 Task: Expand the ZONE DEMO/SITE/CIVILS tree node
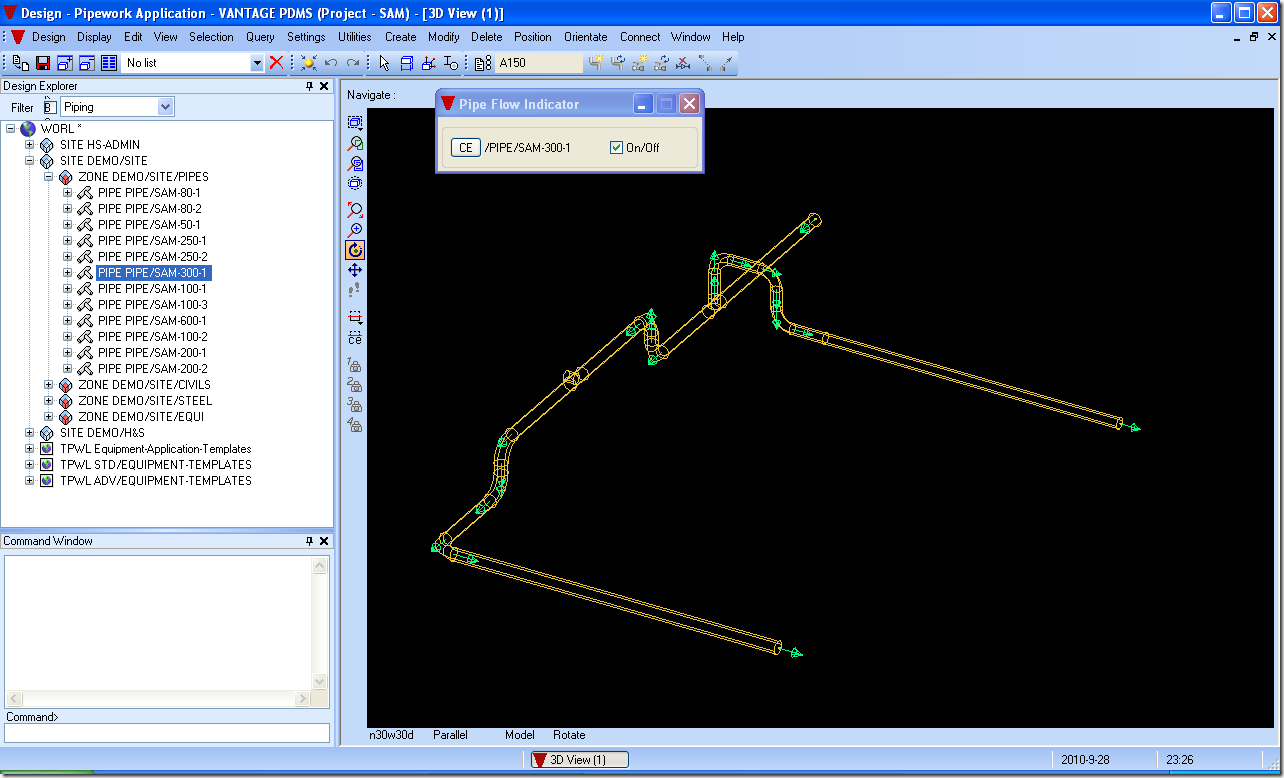pyautogui.click(x=49, y=385)
